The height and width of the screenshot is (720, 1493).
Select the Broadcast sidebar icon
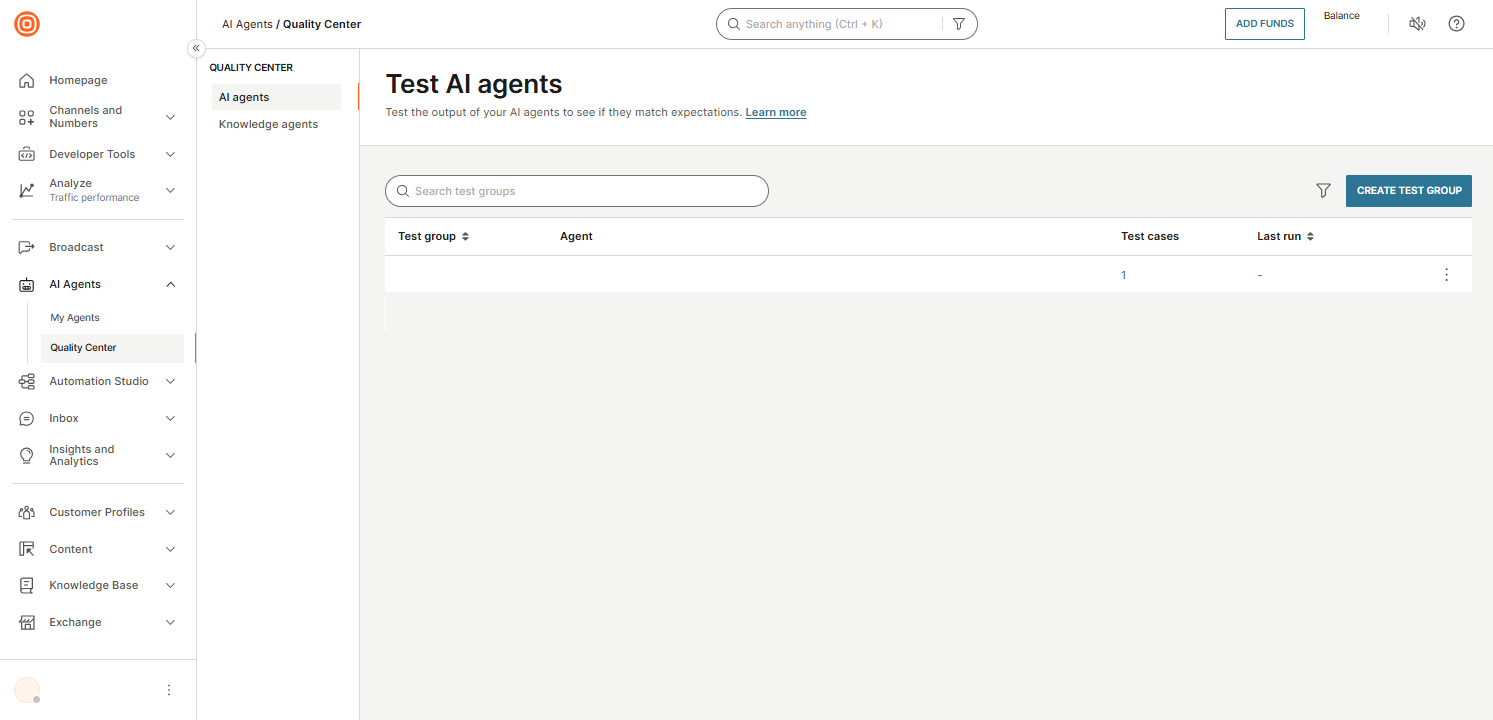27,247
